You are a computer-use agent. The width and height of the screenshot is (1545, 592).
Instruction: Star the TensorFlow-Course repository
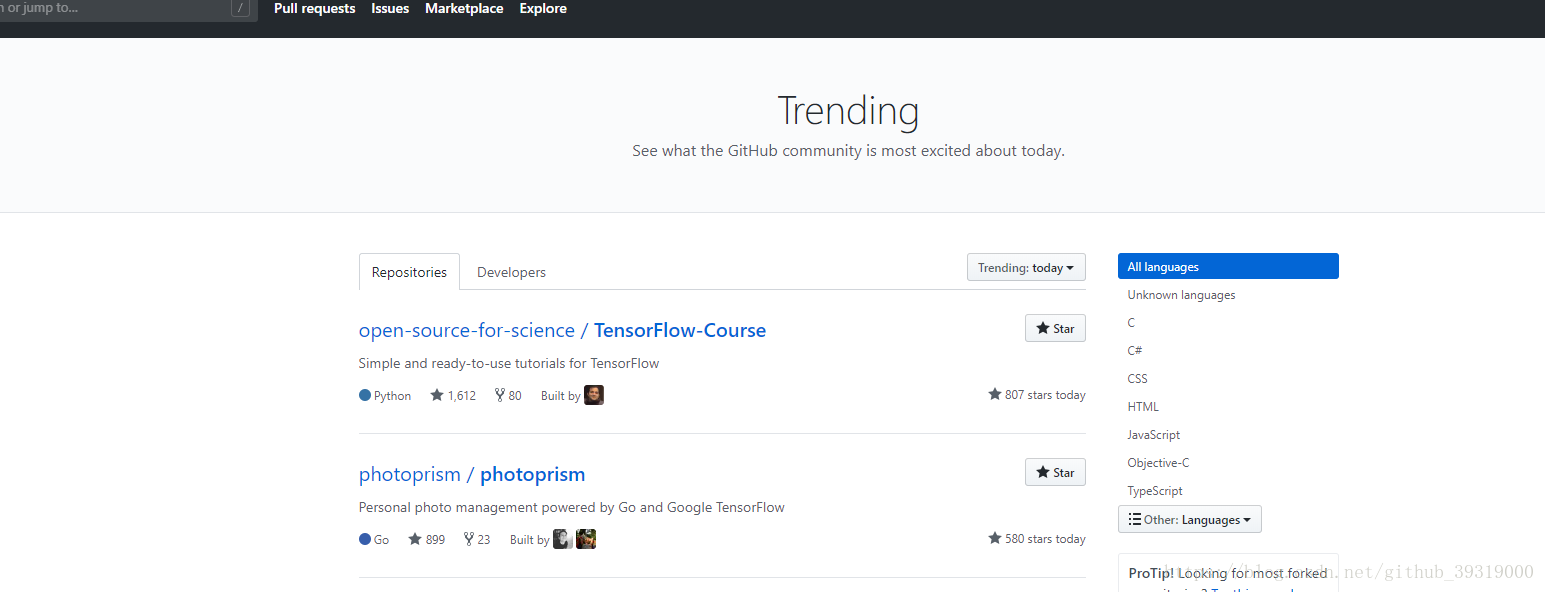(x=1055, y=328)
